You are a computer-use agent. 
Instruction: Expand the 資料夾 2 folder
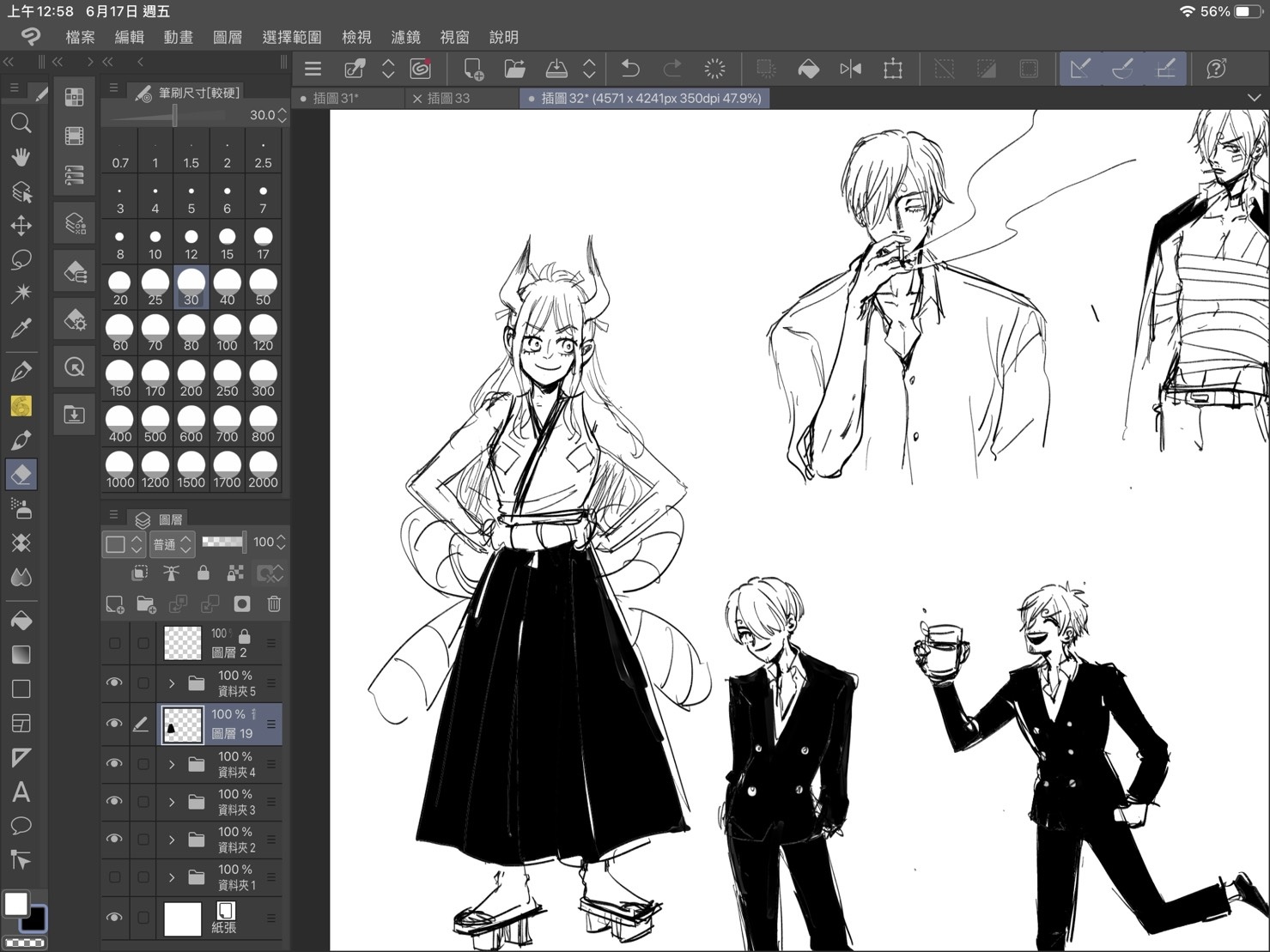tap(172, 839)
